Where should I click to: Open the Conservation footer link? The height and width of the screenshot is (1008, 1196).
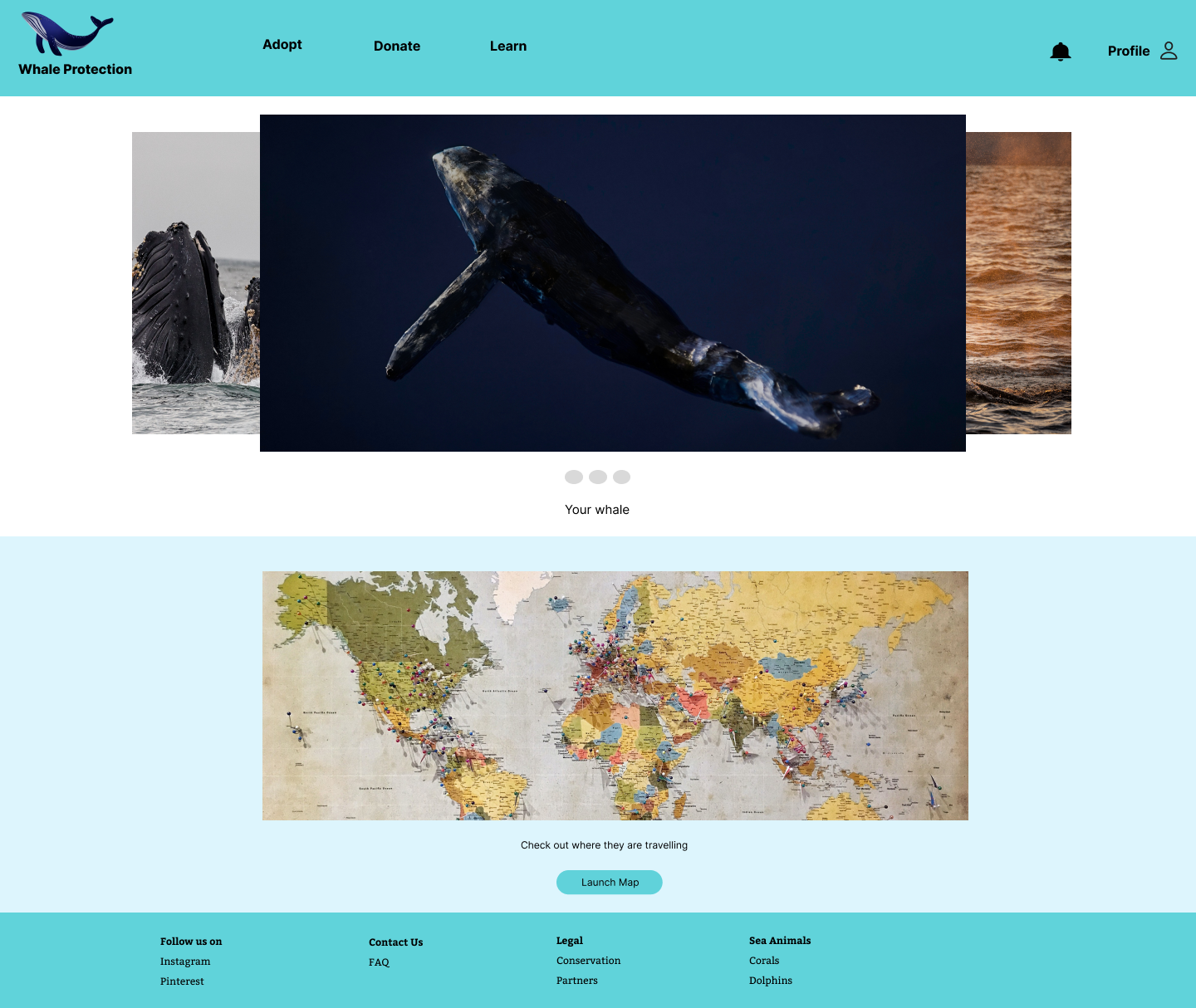[589, 961]
